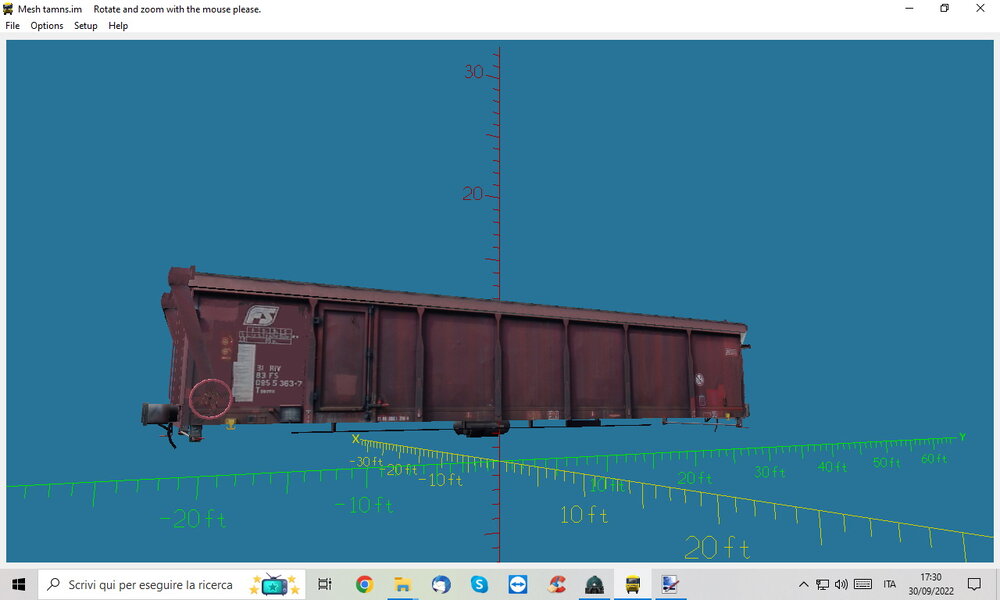The width and height of the screenshot is (1000, 600).
Task: Open the Setup menu
Action: point(85,26)
